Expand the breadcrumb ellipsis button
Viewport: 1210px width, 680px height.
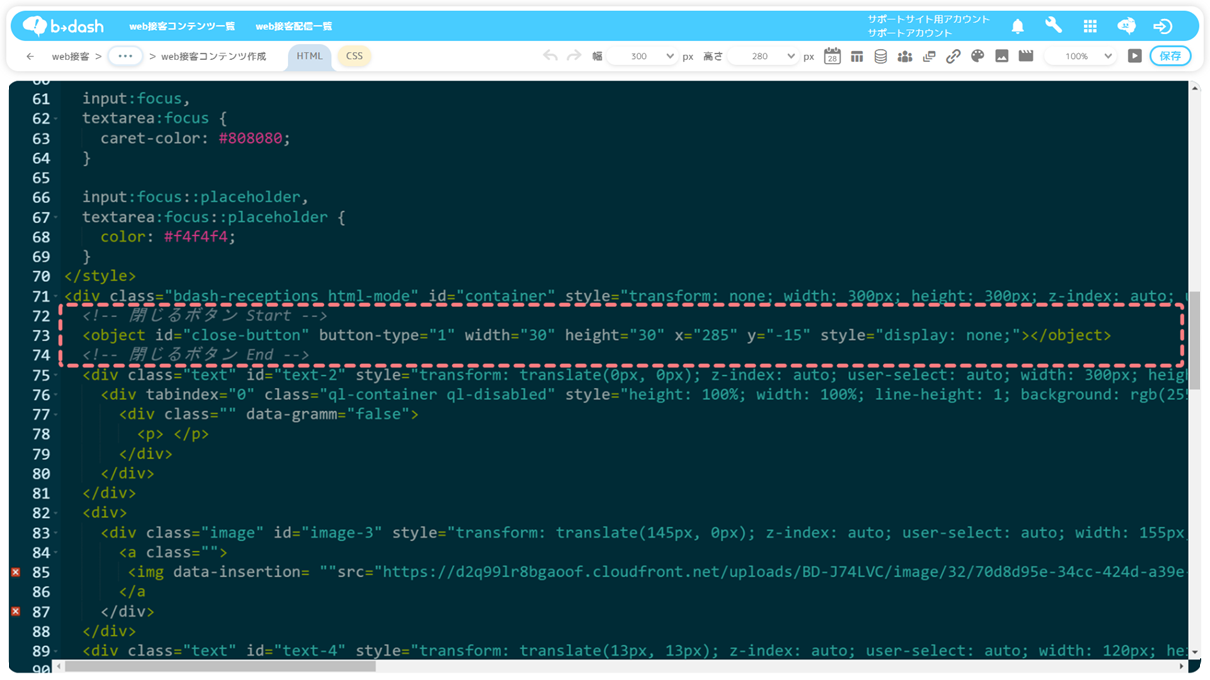point(125,56)
